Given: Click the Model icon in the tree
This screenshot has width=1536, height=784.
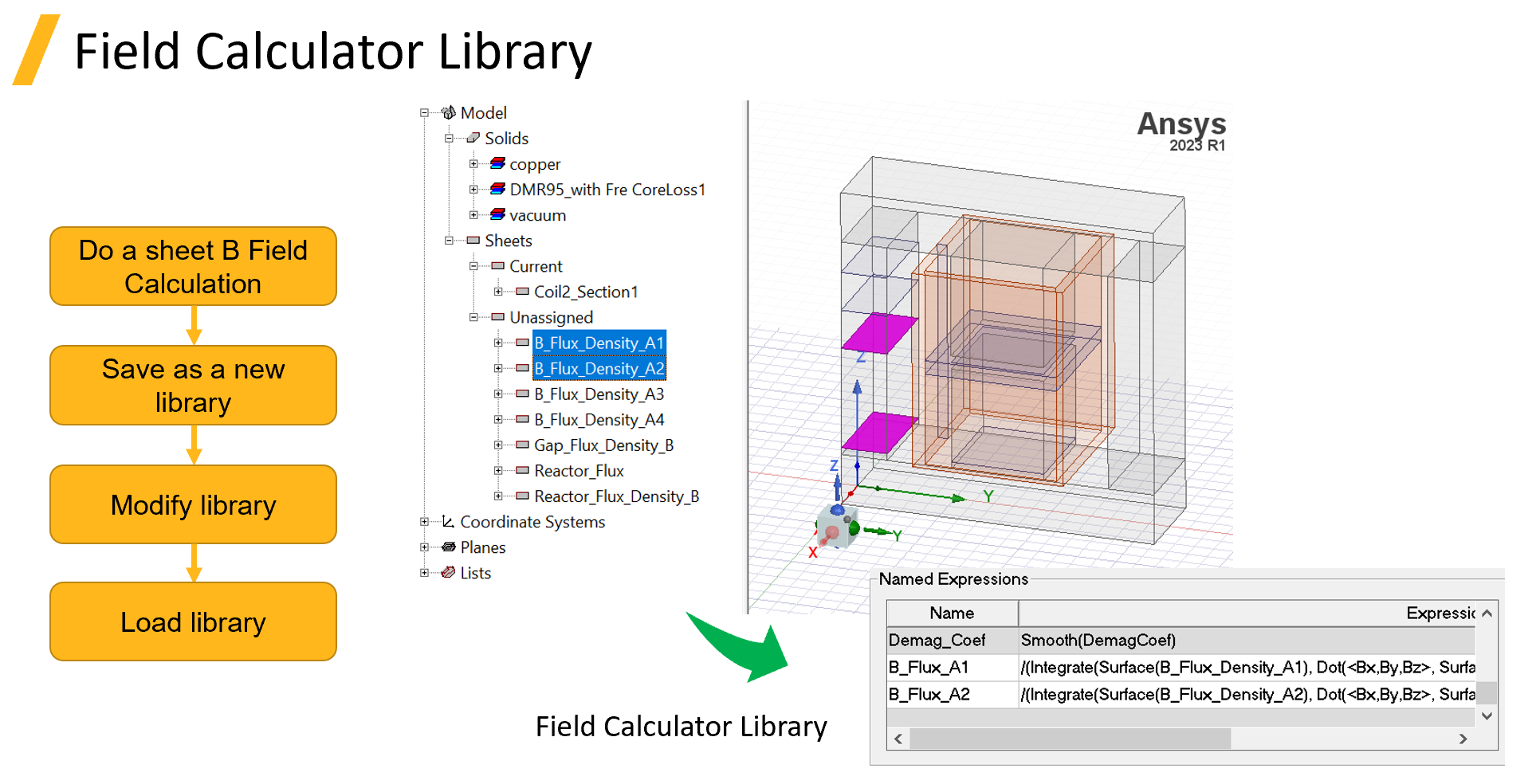Looking at the screenshot, I should pos(449,112).
